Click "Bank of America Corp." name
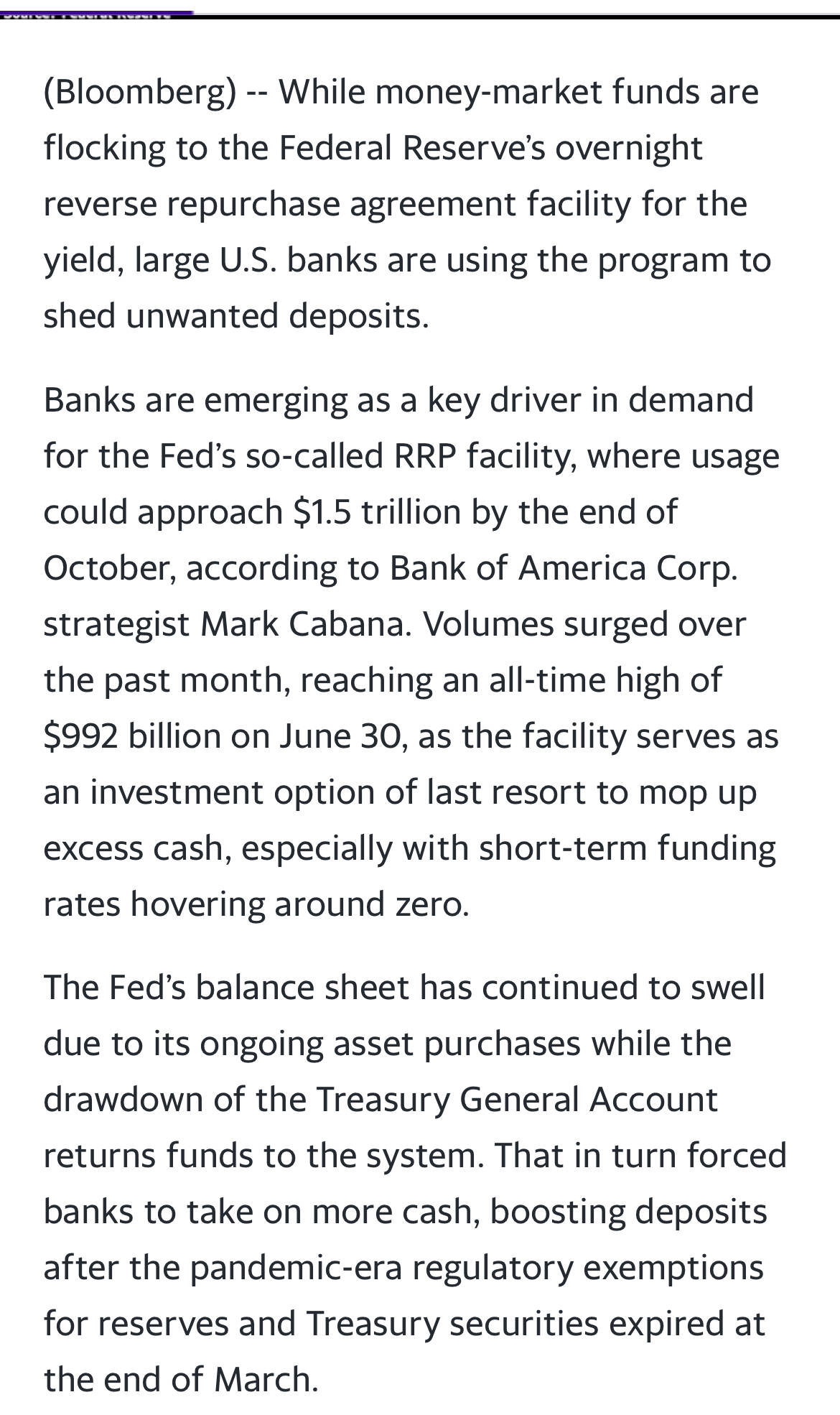 564,568
